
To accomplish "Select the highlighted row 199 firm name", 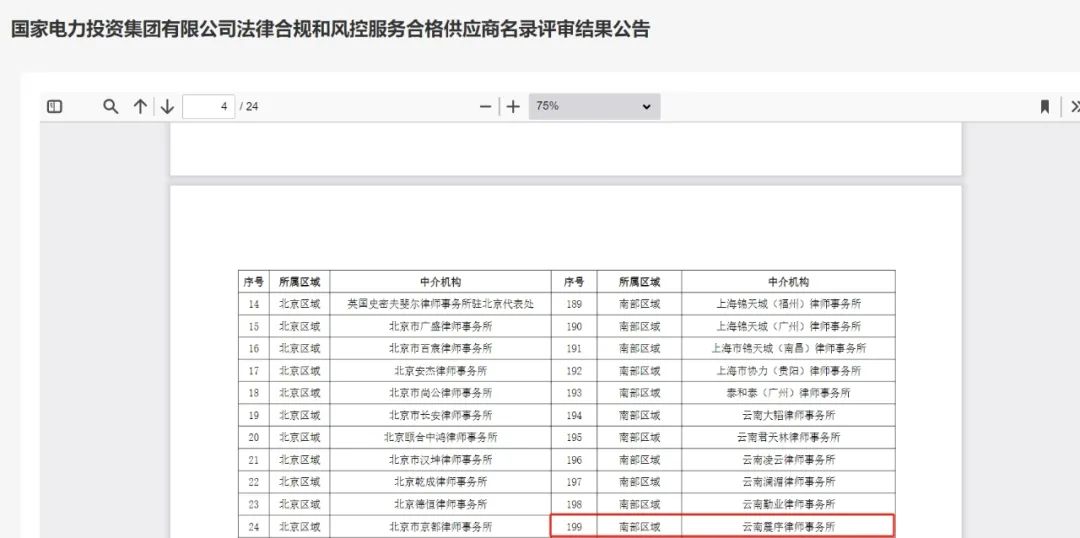I will pos(788,527).
